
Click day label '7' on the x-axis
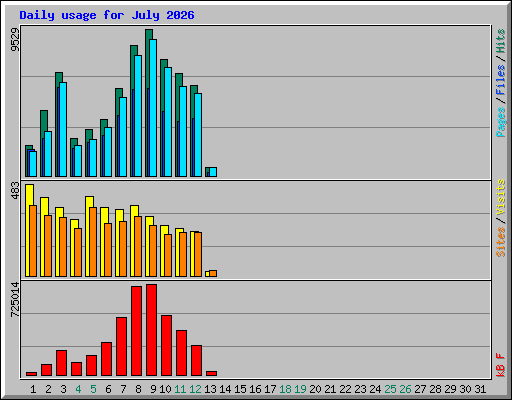pos(123,389)
